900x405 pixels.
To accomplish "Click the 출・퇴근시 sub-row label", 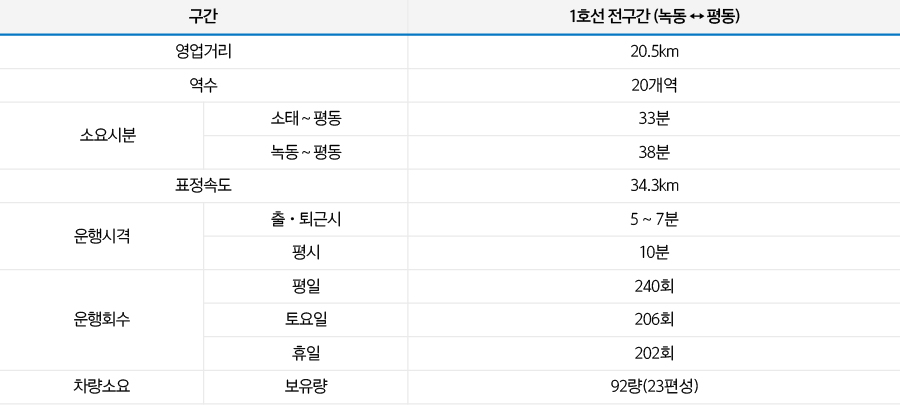I will pyautogui.click(x=306, y=220).
